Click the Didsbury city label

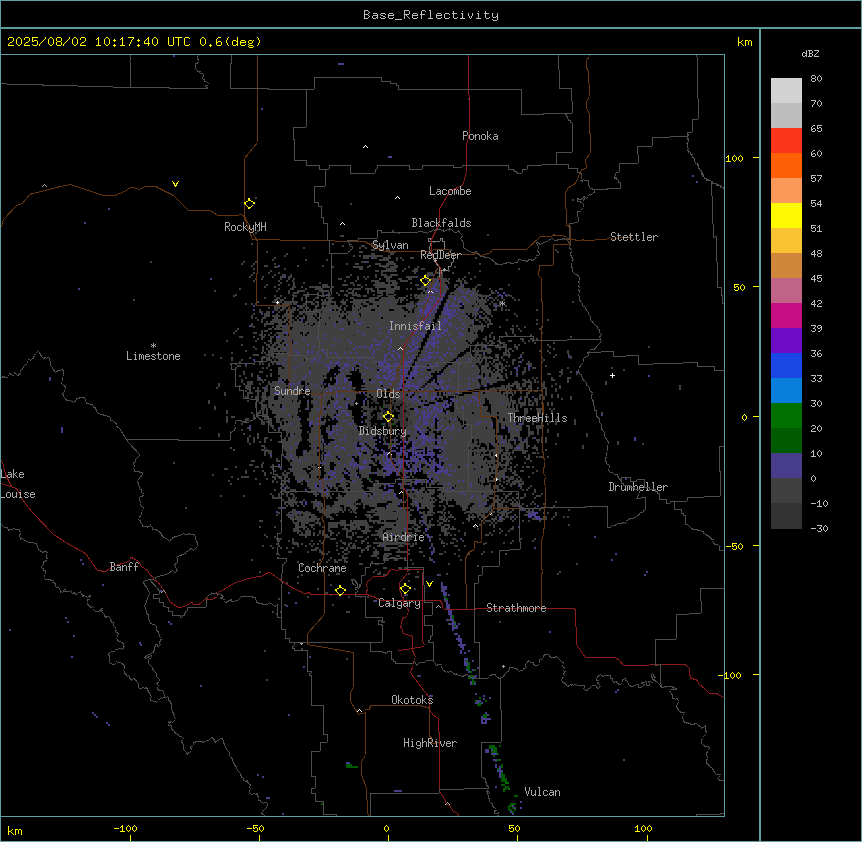[x=382, y=431]
